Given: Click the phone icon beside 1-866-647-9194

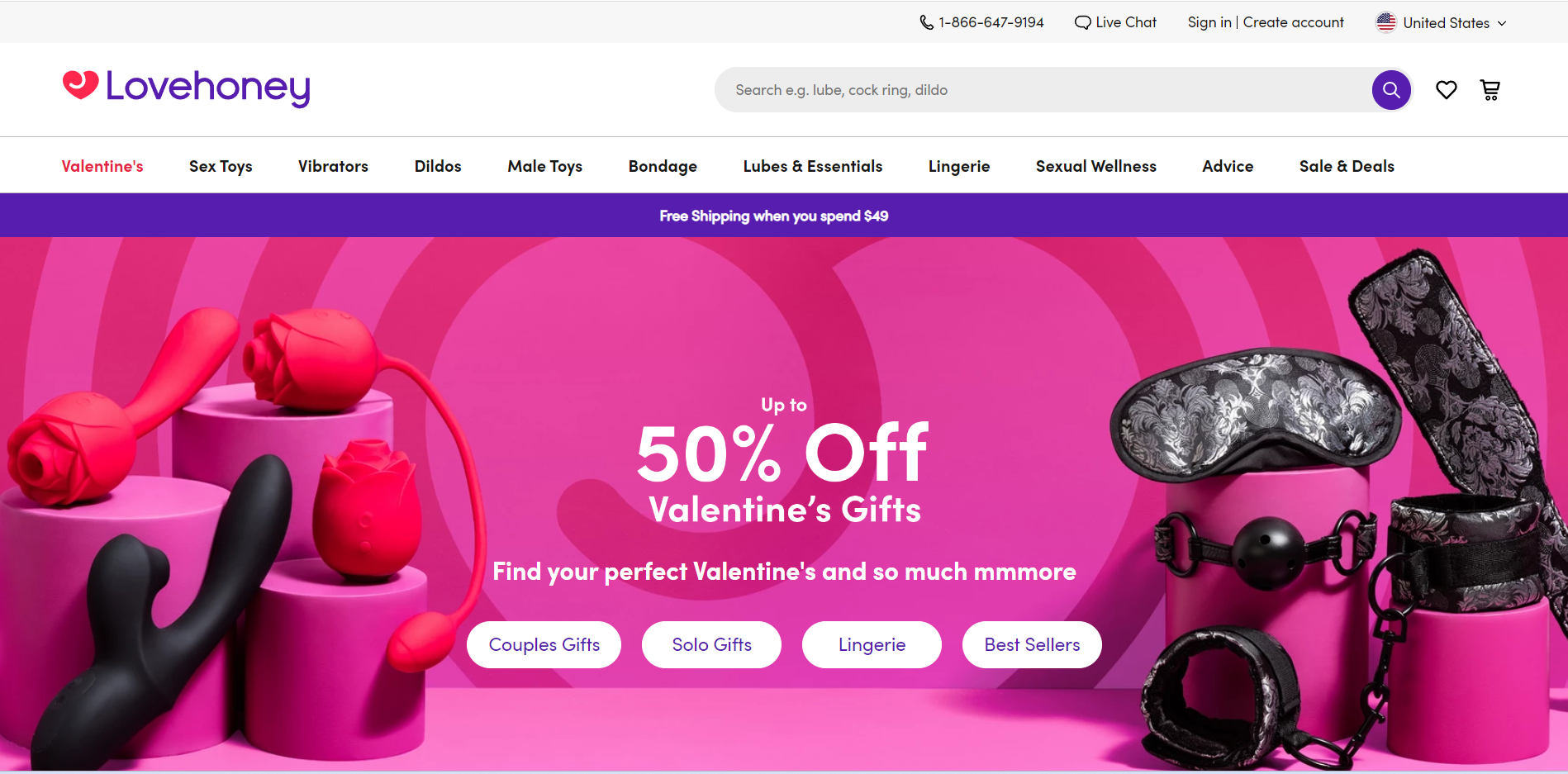Looking at the screenshot, I should tap(927, 22).
